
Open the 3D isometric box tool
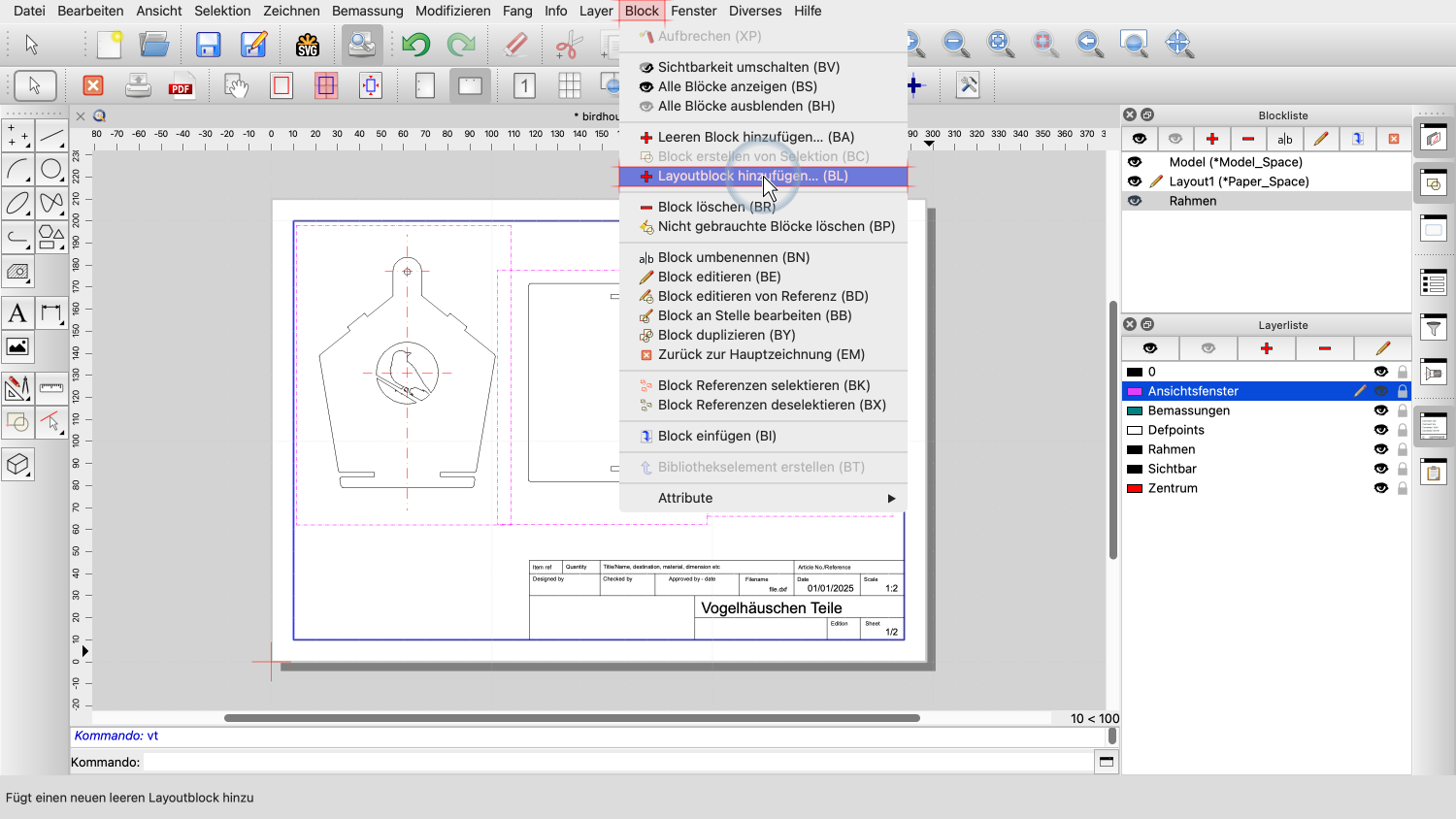17,465
